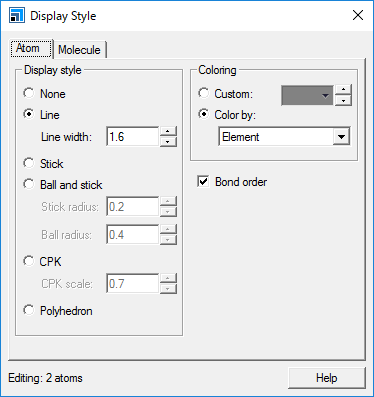This screenshot has height=397, width=374.
Task: Increase Line width with the up arrow
Action: pos(168,131)
